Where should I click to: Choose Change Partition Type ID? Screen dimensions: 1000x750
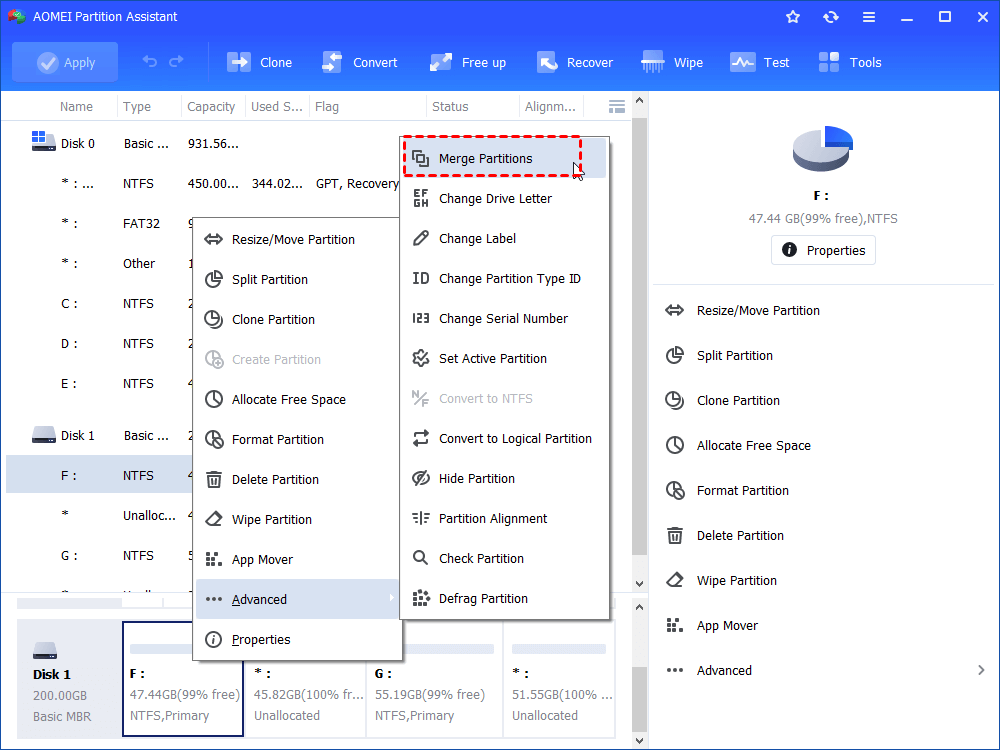(x=504, y=279)
